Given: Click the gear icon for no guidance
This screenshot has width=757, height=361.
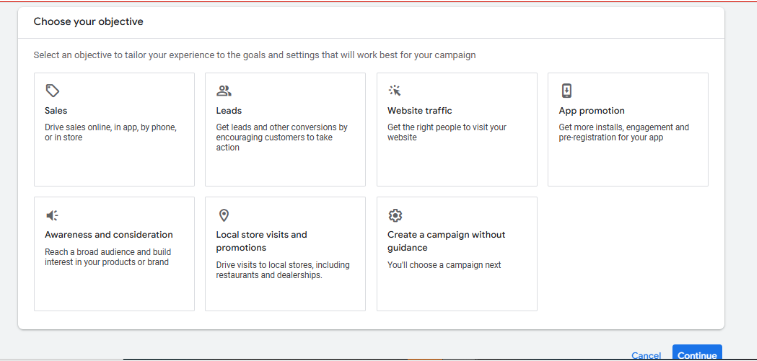Looking at the screenshot, I should (x=395, y=215).
